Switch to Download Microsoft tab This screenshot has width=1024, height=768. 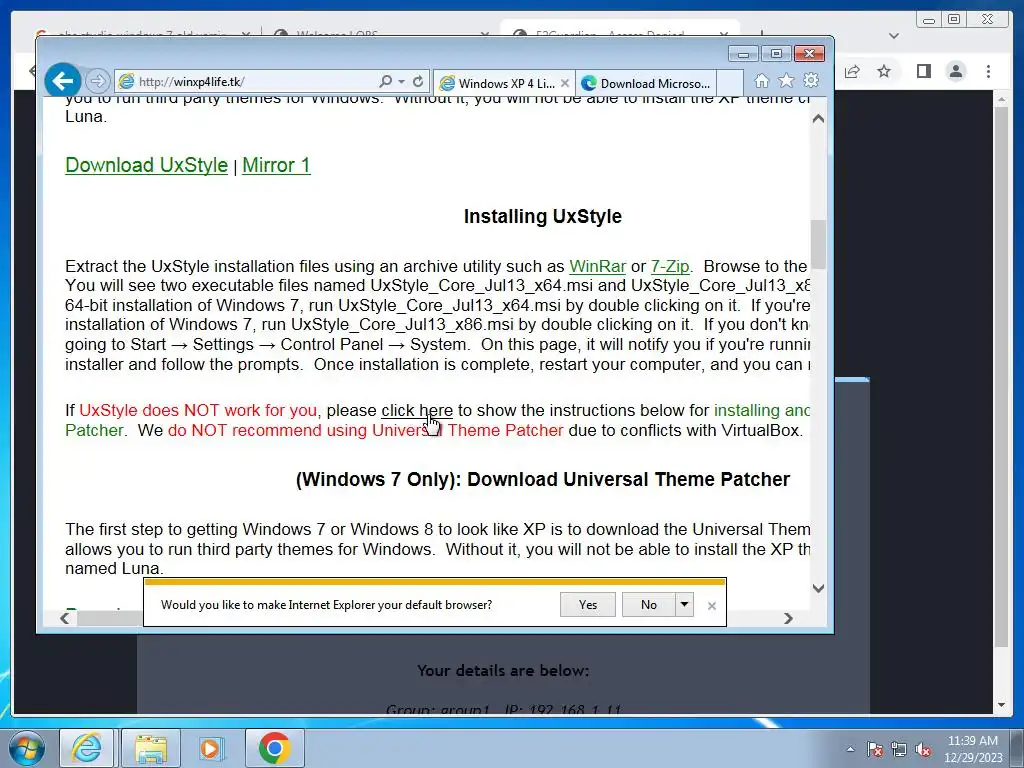coord(647,84)
